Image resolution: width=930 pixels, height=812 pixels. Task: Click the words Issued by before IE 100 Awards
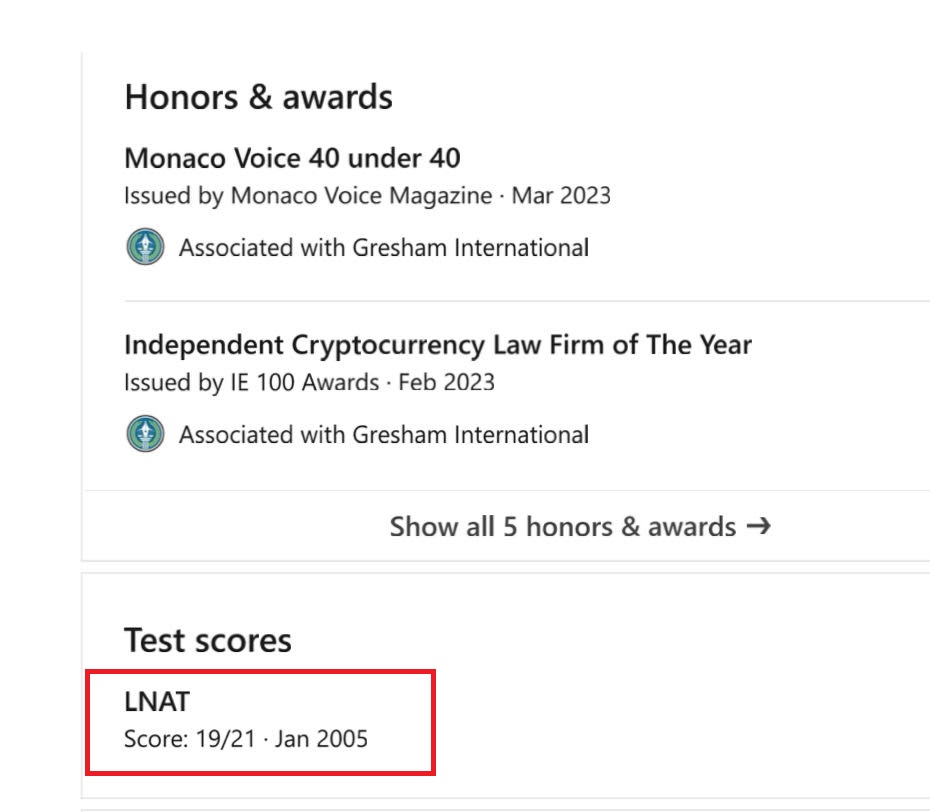174,383
